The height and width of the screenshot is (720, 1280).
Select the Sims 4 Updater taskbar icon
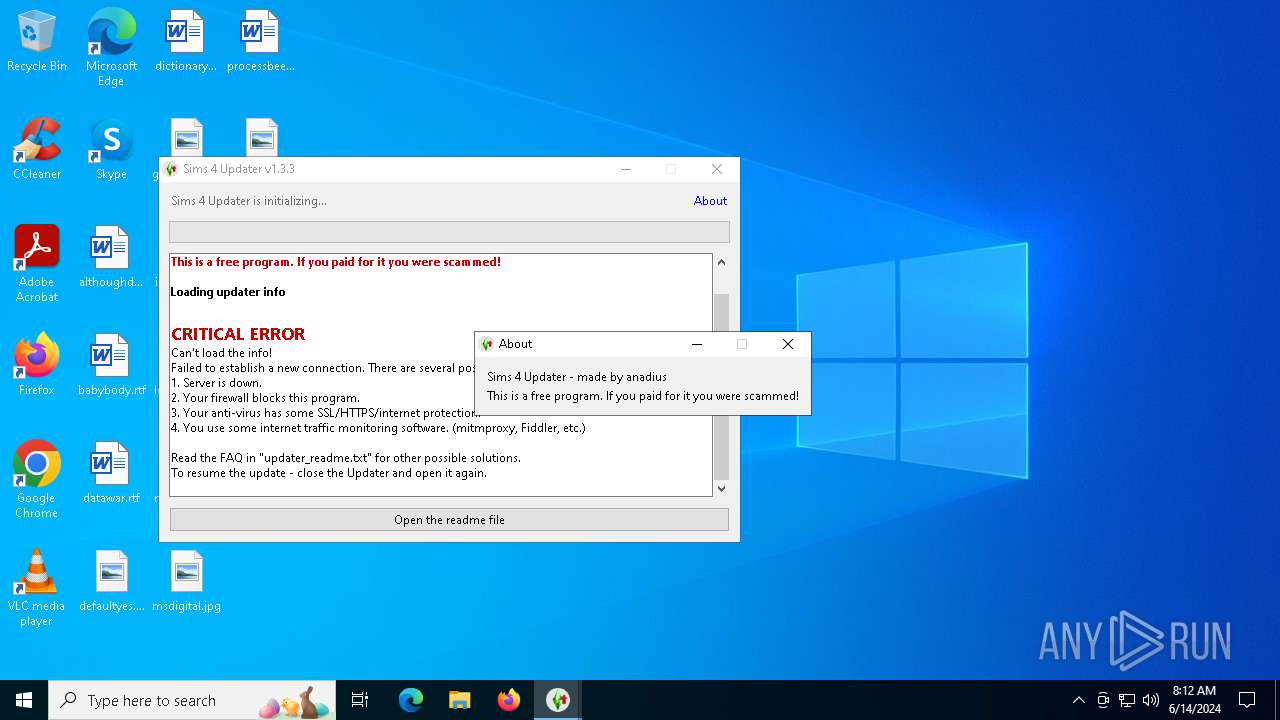click(x=558, y=700)
